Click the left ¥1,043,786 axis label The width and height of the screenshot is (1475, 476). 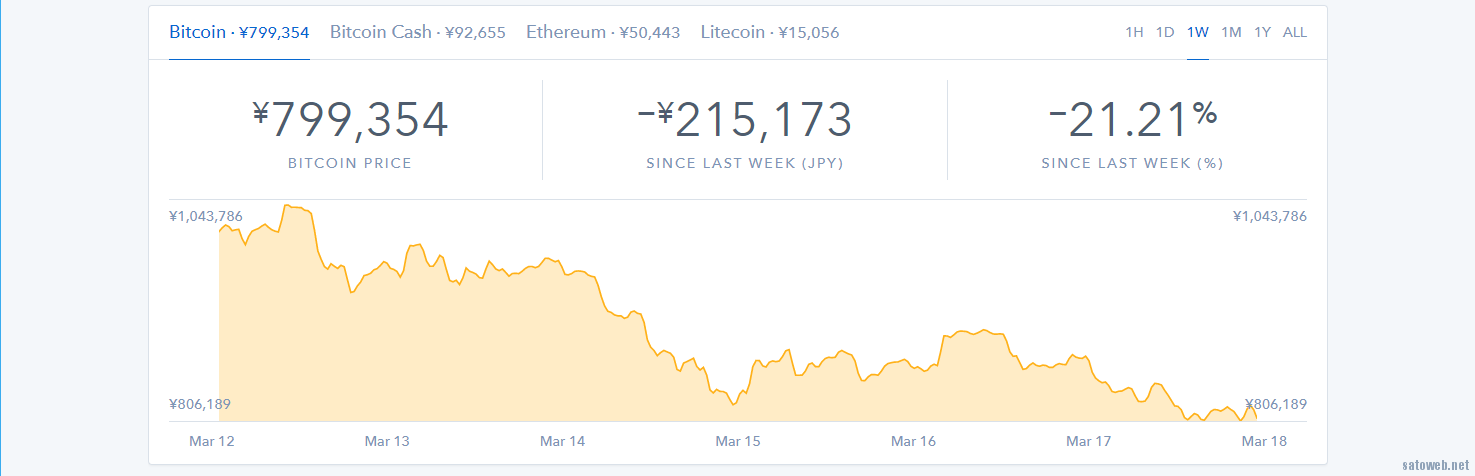(x=206, y=216)
